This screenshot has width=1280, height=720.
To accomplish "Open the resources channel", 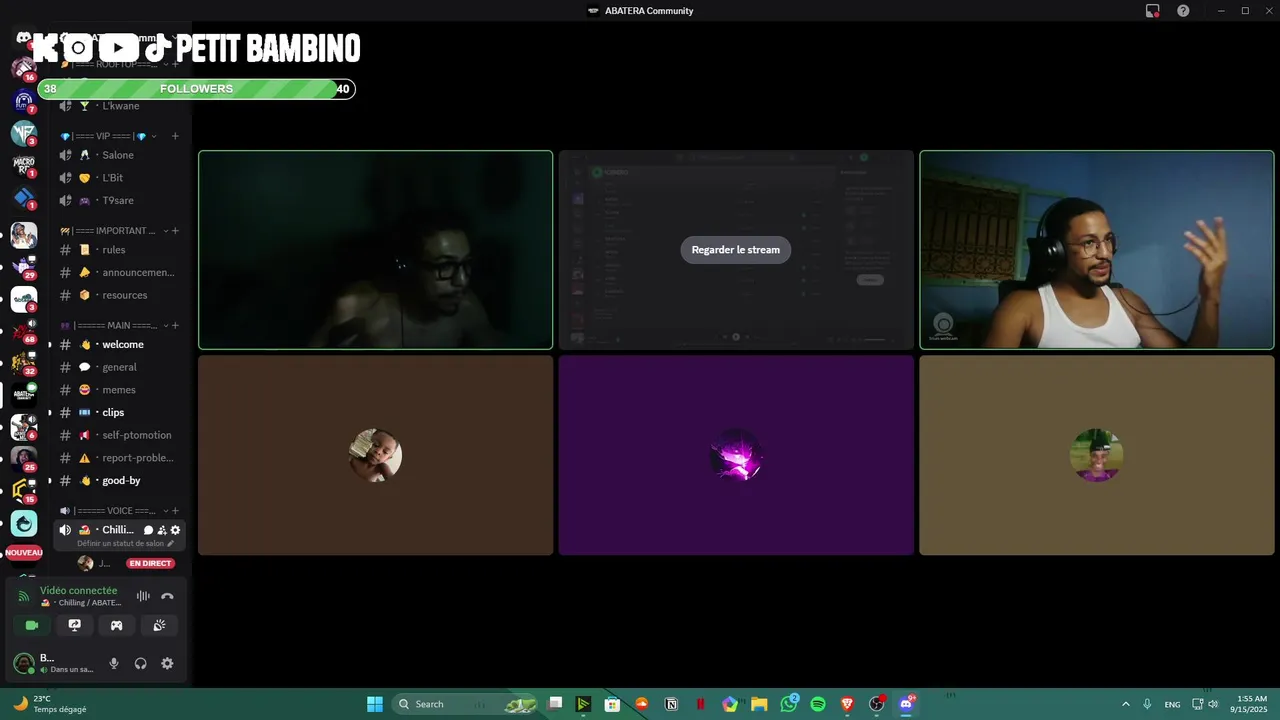I will tap(120, 295).
